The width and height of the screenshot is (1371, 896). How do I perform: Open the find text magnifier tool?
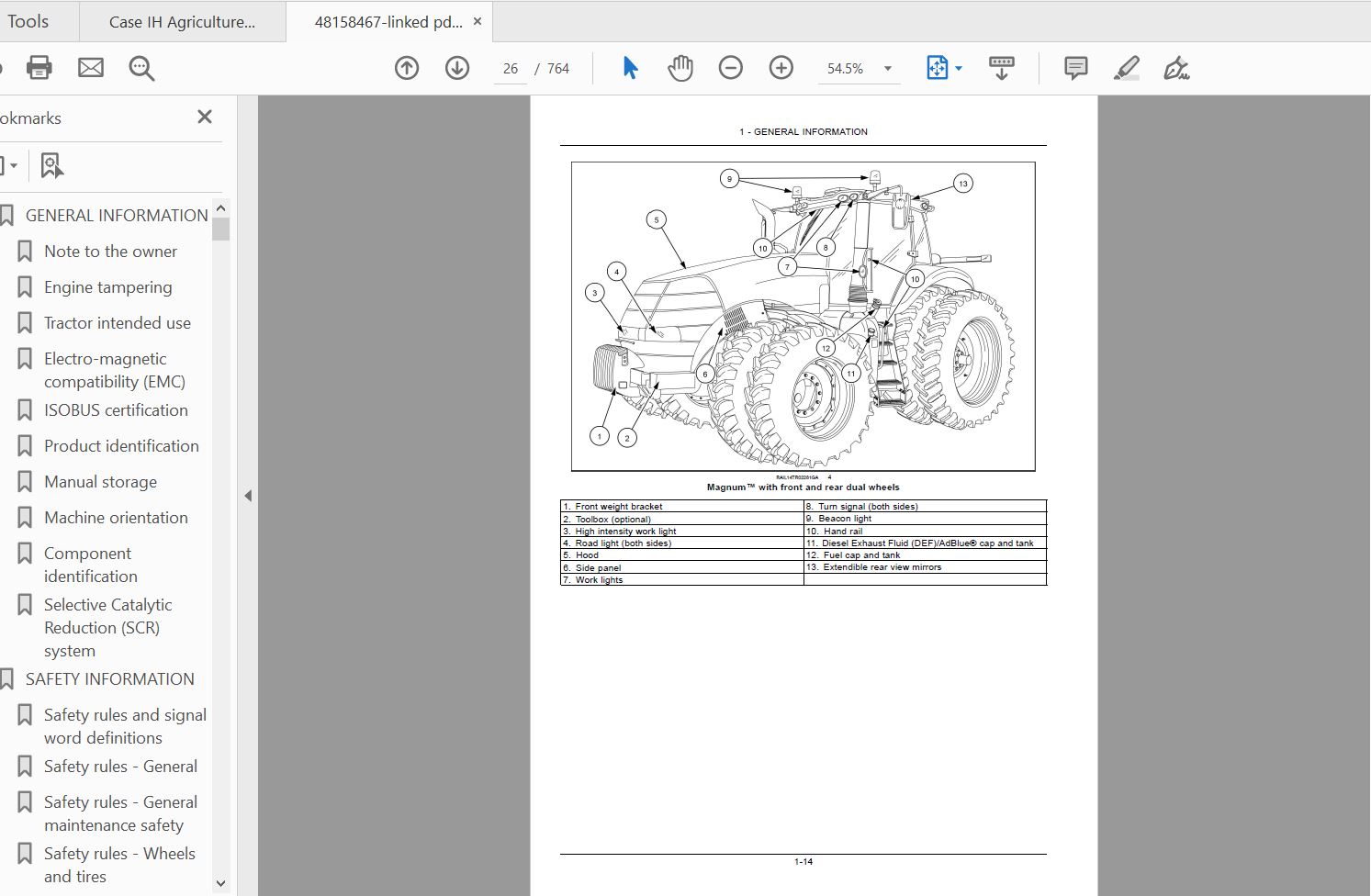pos(141,68)
